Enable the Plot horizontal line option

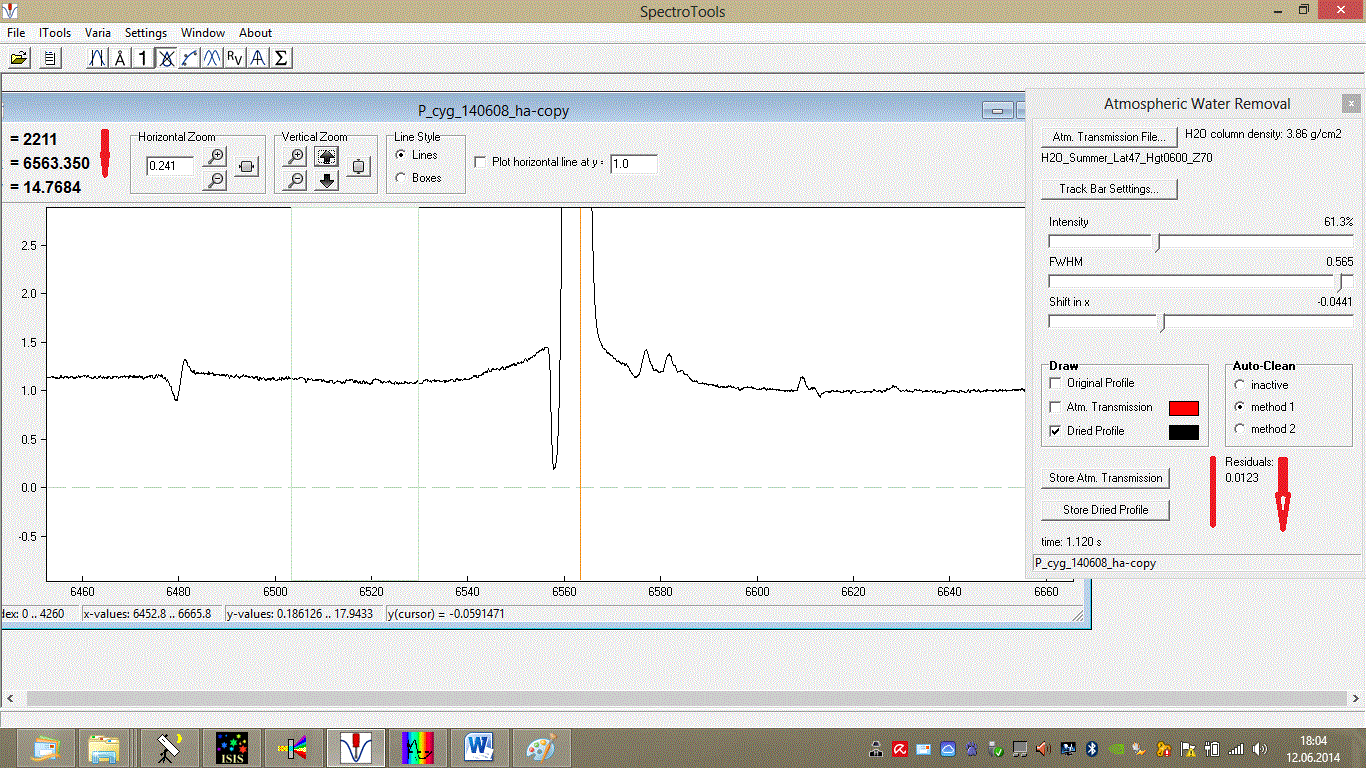(x=480, y=162)
